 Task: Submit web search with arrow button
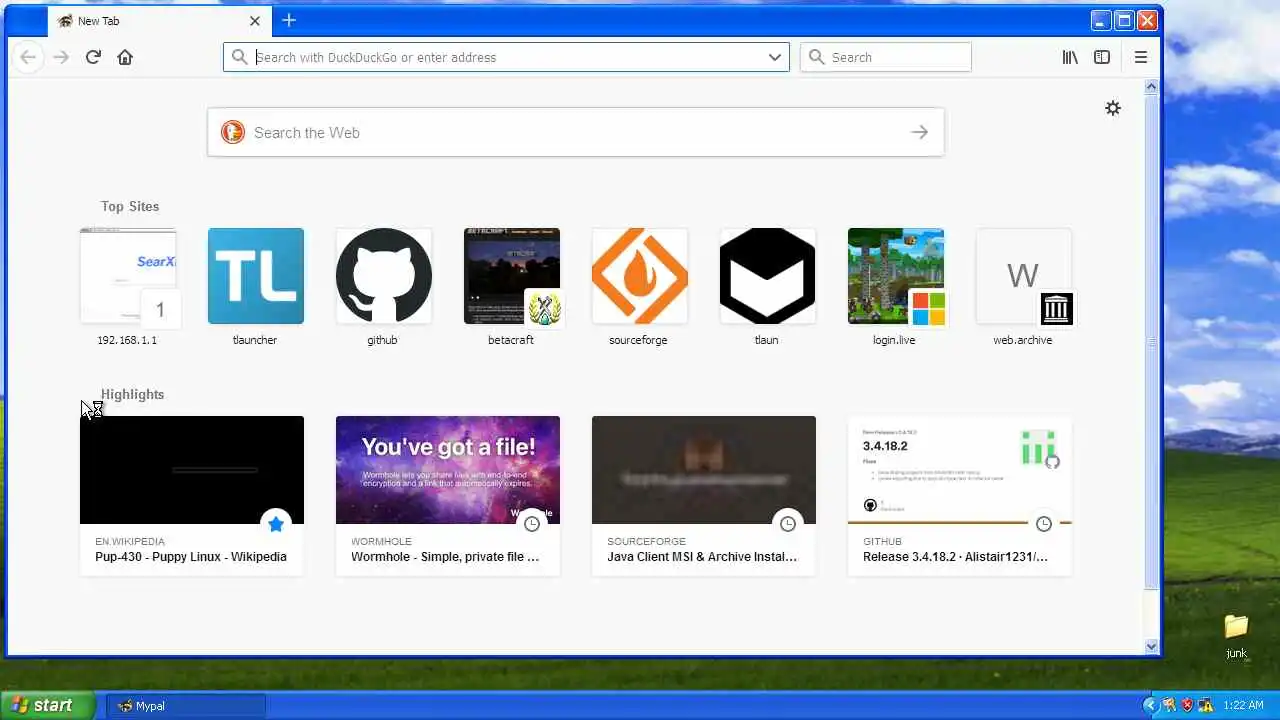click(x=919, y=132)
